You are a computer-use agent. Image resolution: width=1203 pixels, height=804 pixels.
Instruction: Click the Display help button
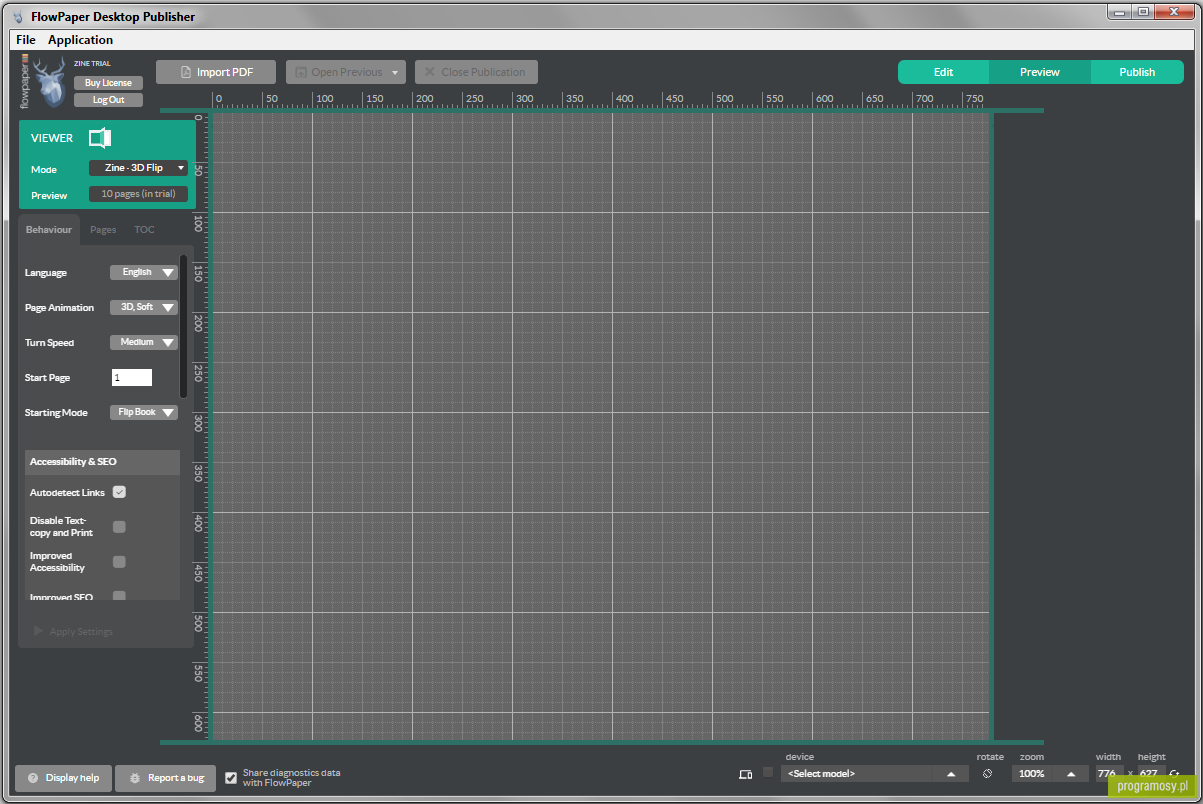(x=63, y=778)
